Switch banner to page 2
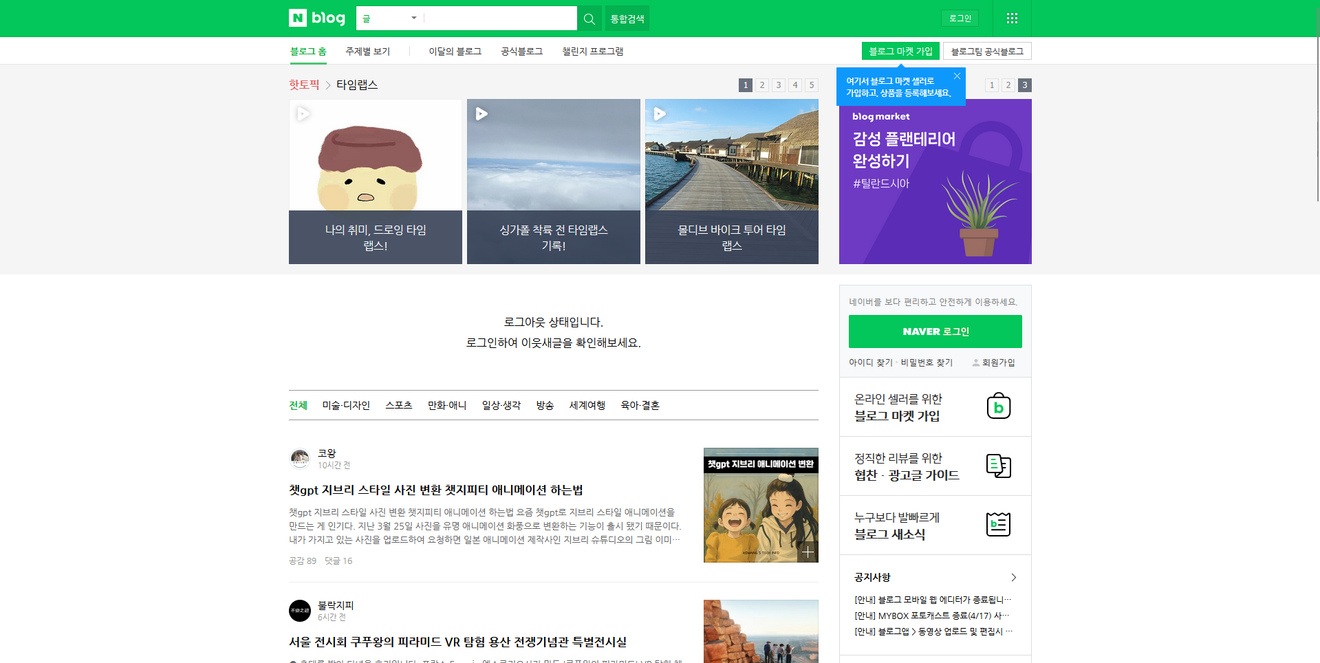The width and height of the screenshot is (1320, 663). tap(1008, 85)
